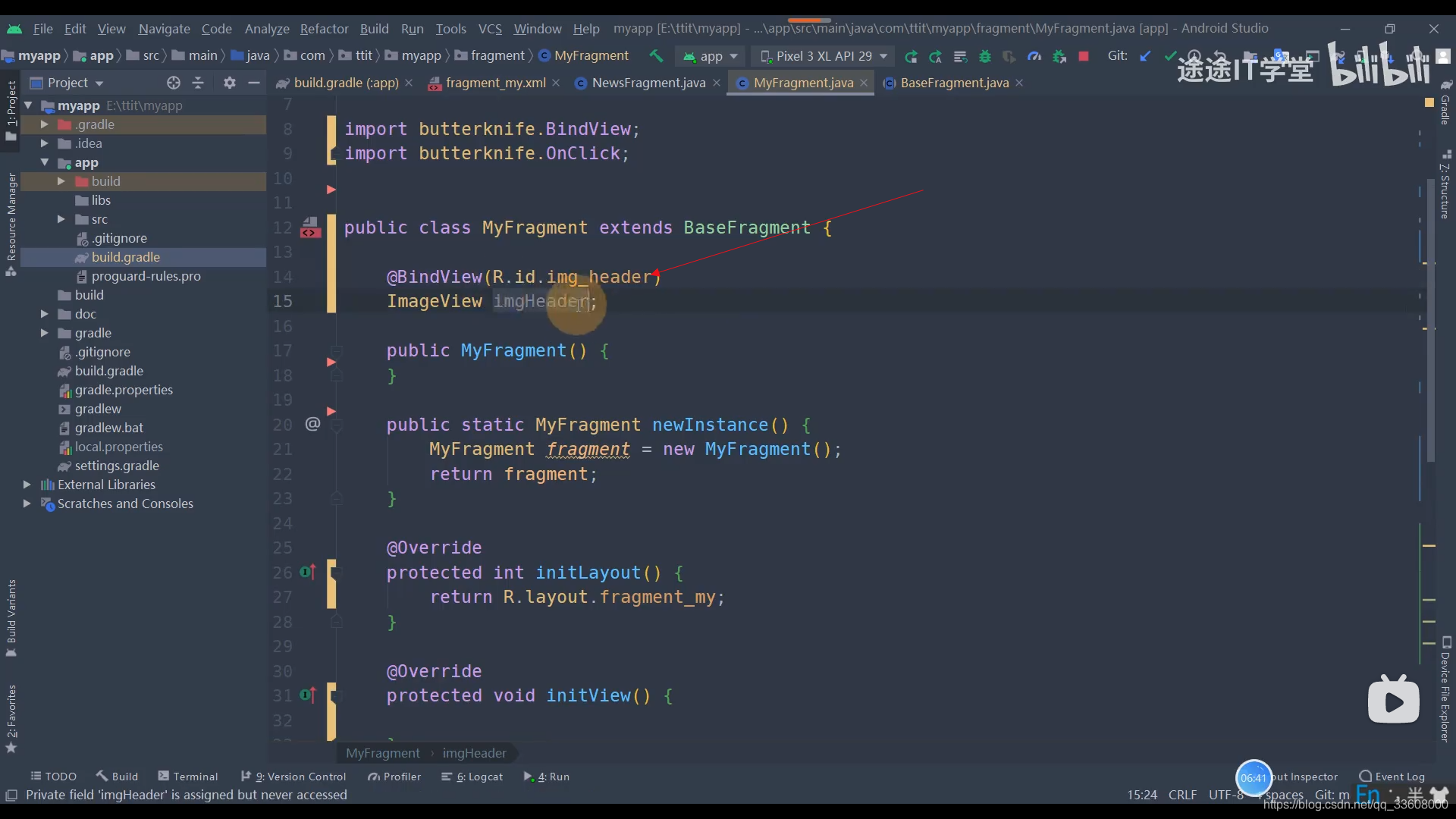Image resolution: width=1456 pixels, height=819 pixels.
Task: Open Project panel settings gear
Action: pos(230,83)
